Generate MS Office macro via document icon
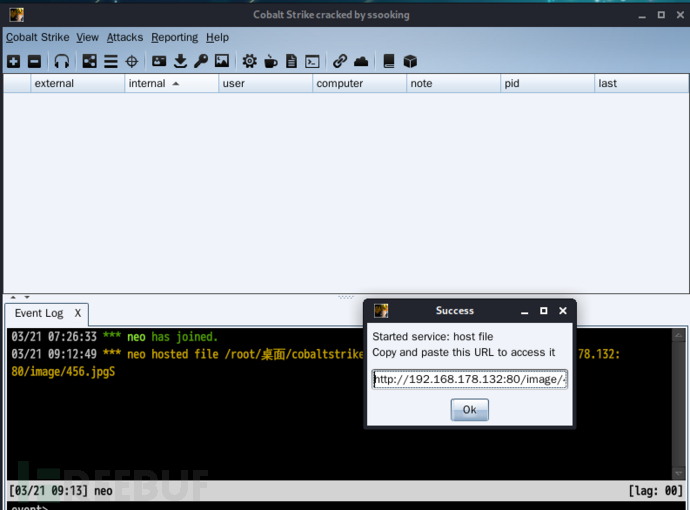 (291, 61)
